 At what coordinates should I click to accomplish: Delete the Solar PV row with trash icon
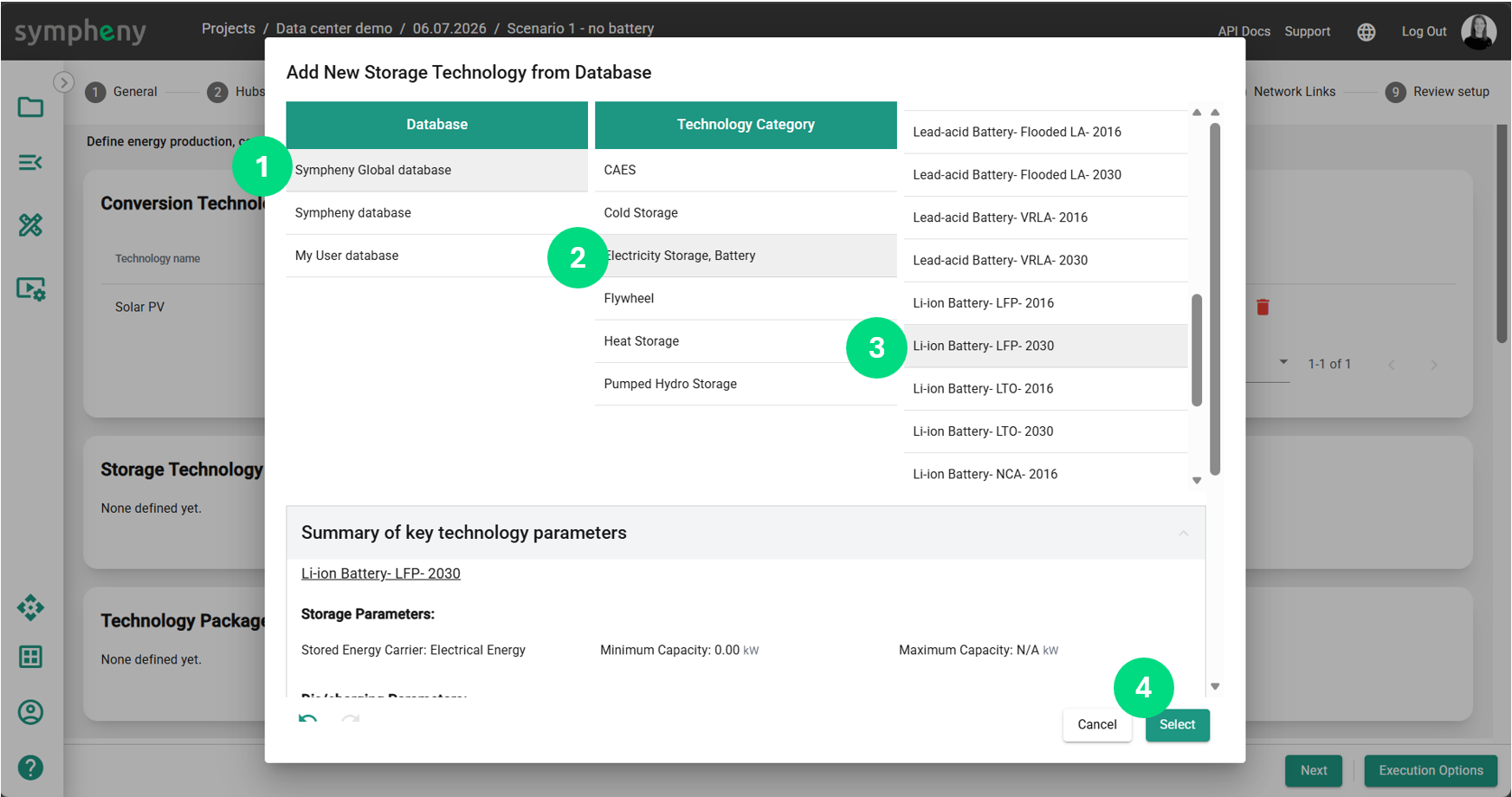click(1263, 307)
